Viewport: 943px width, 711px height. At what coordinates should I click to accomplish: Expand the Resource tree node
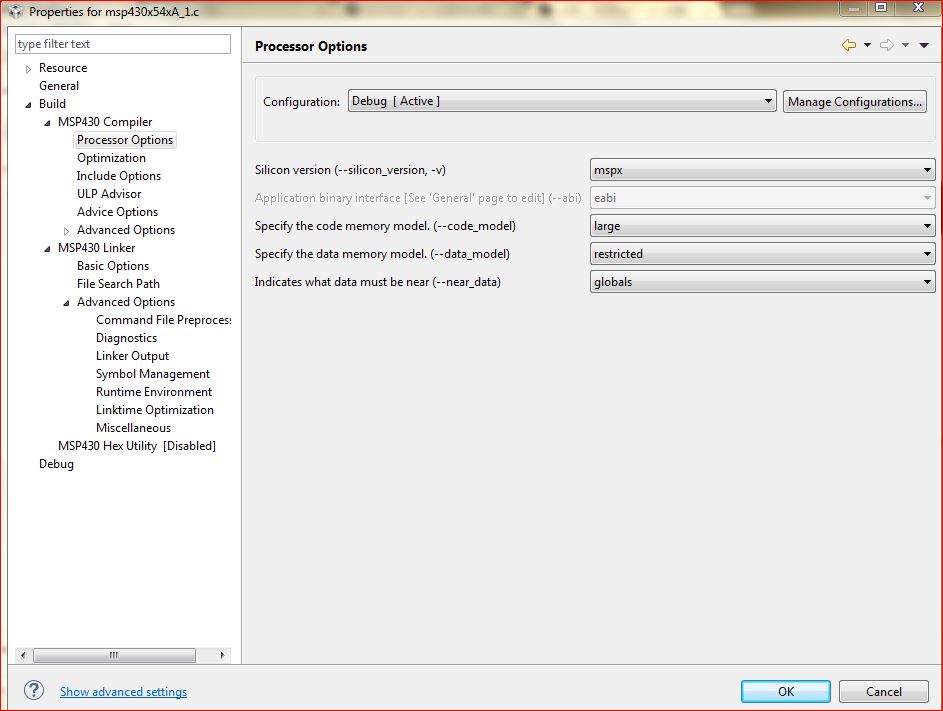click(28, 69)
